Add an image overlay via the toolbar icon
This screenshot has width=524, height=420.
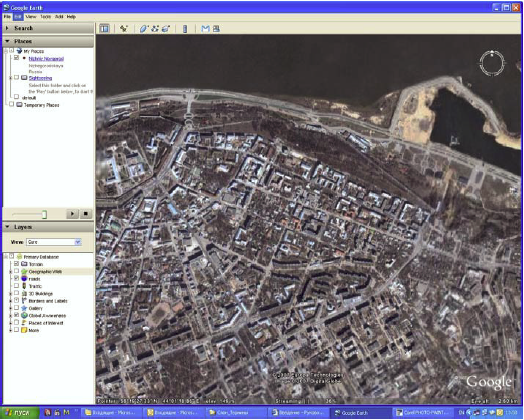[x=166, y=29]
